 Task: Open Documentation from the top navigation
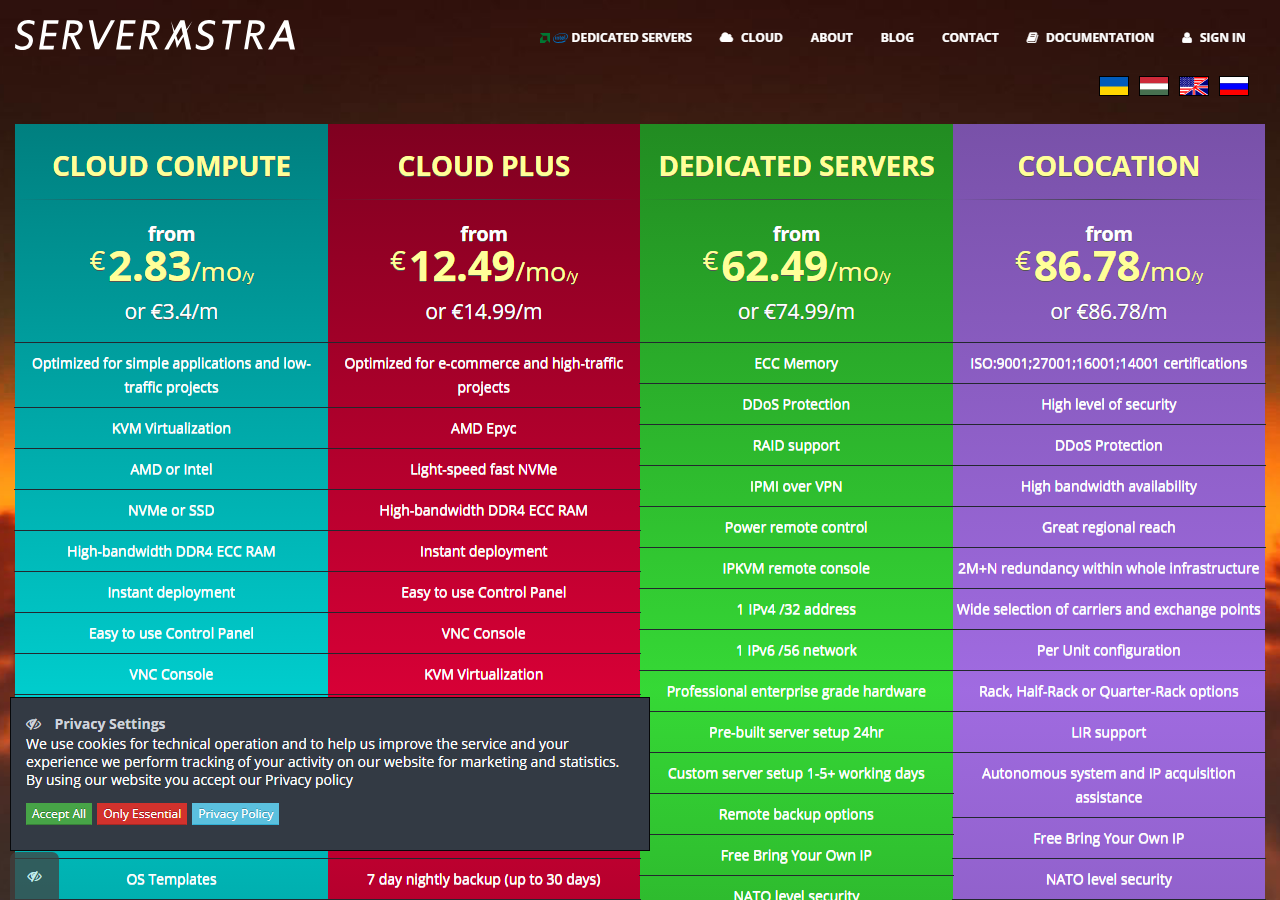[x=1090, y=38]
